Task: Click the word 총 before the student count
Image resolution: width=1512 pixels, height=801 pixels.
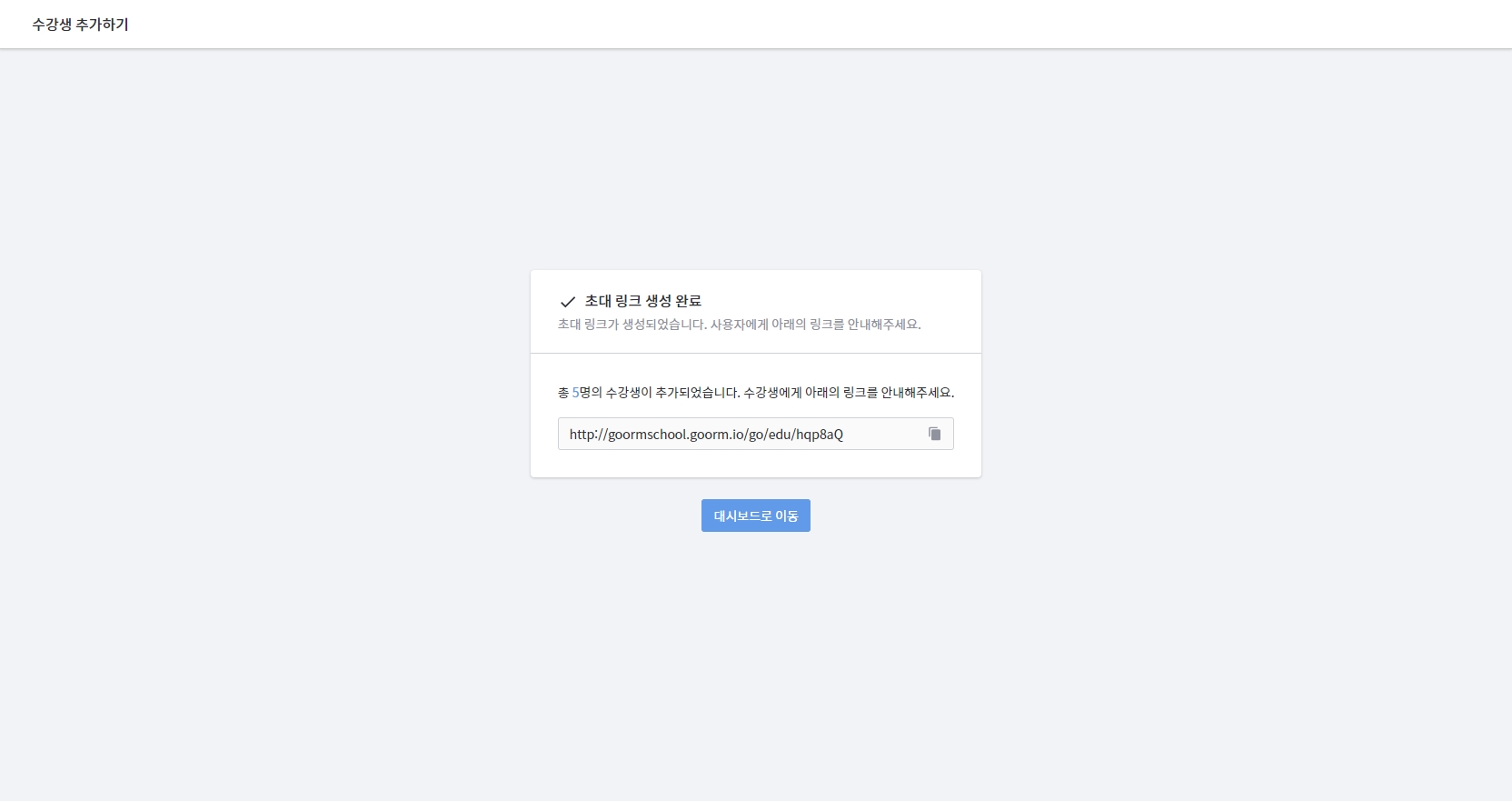Action: [x=563, y=393]
